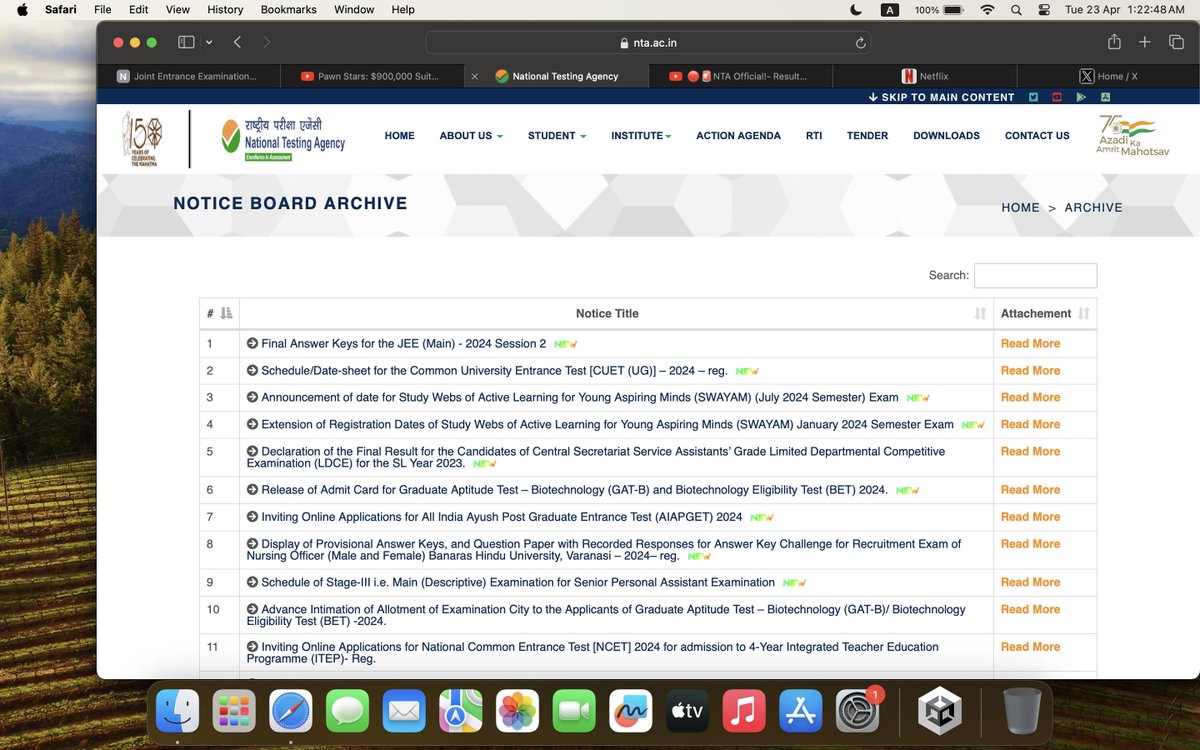The image size is (1200, 750).
Task: Open Messages from the Dock
Action: [x=347, y=711]
